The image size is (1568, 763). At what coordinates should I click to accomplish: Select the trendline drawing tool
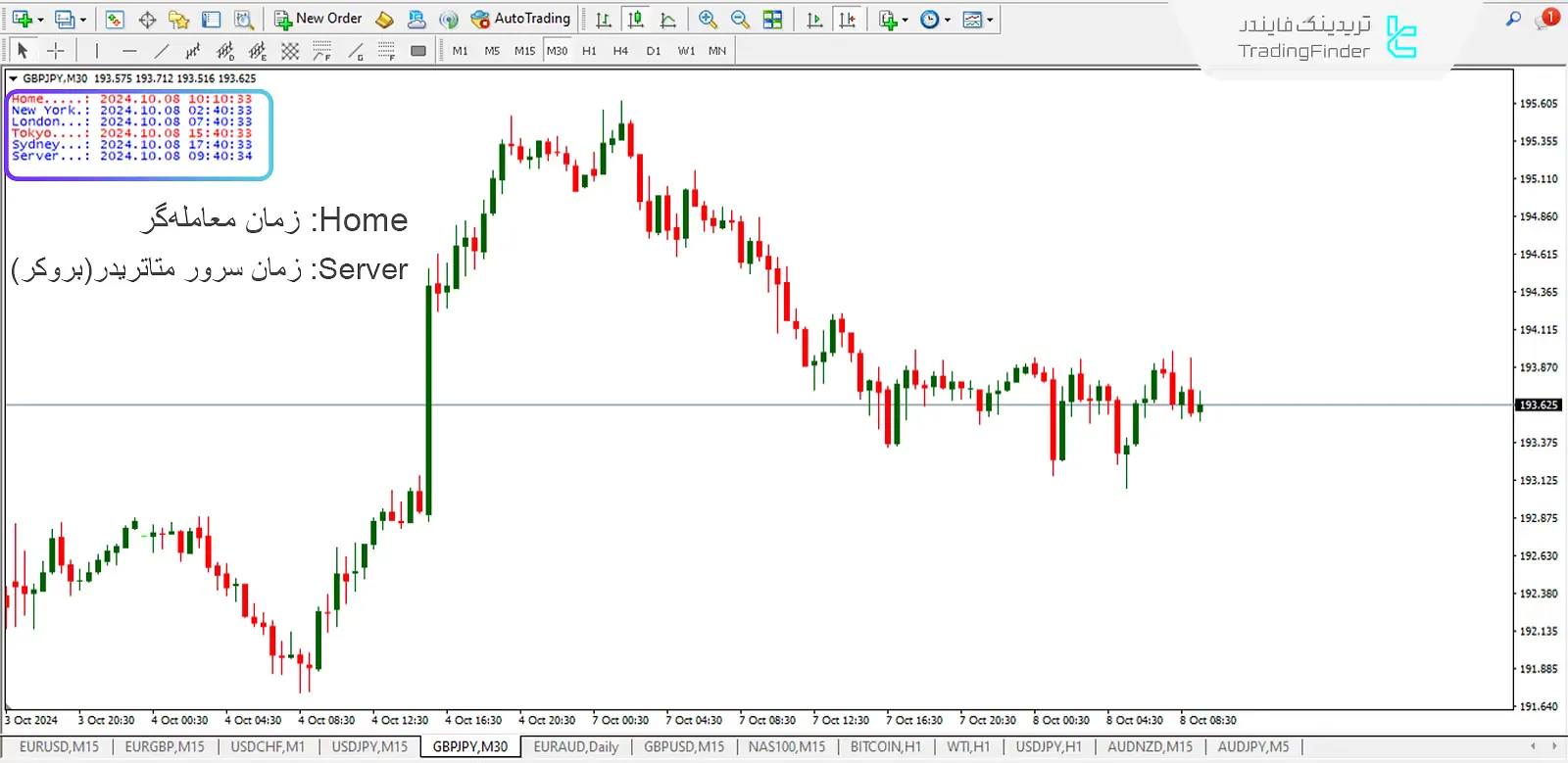click(x=162, y=51)
